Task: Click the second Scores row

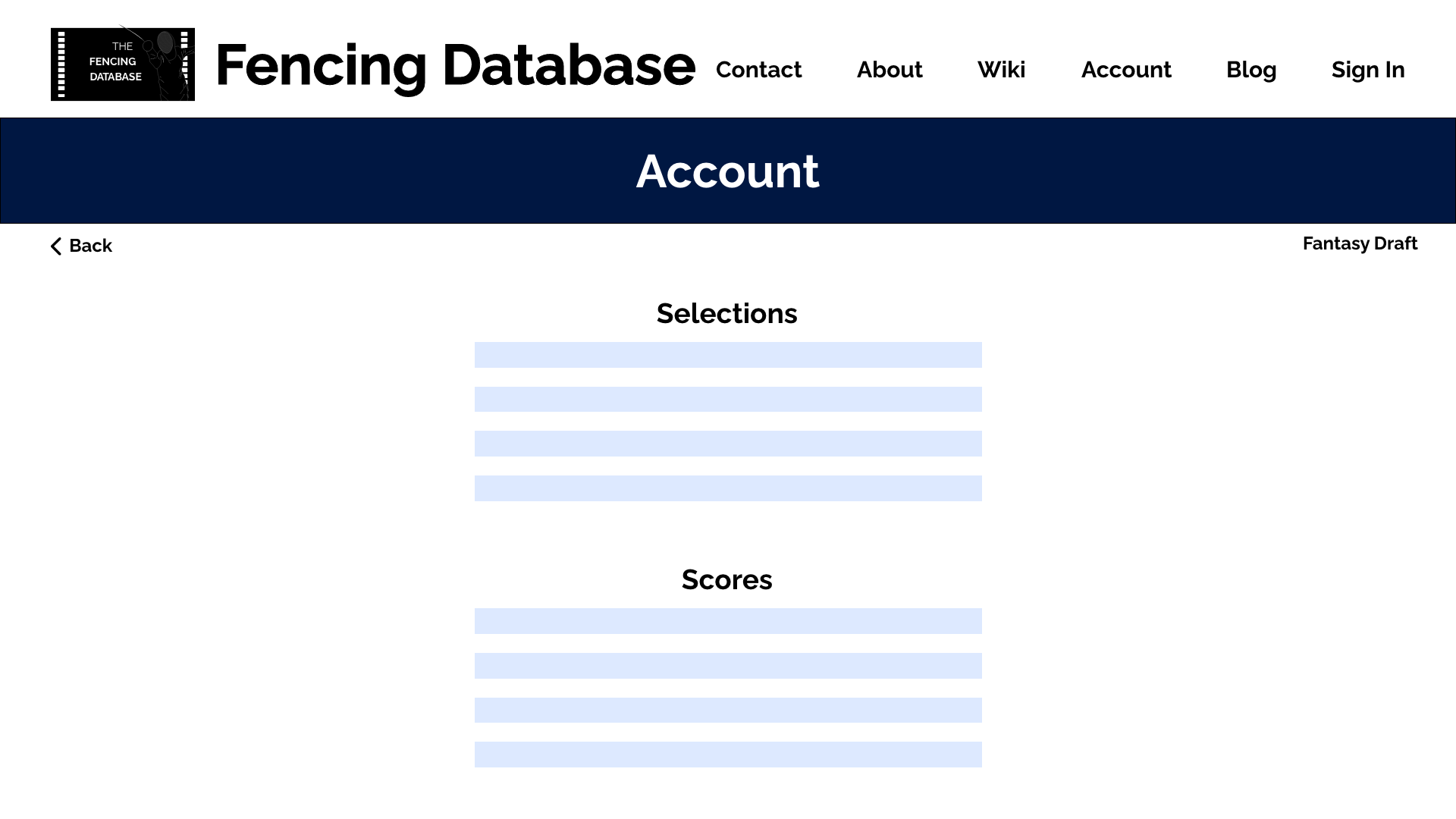Action: pos(728,666)
